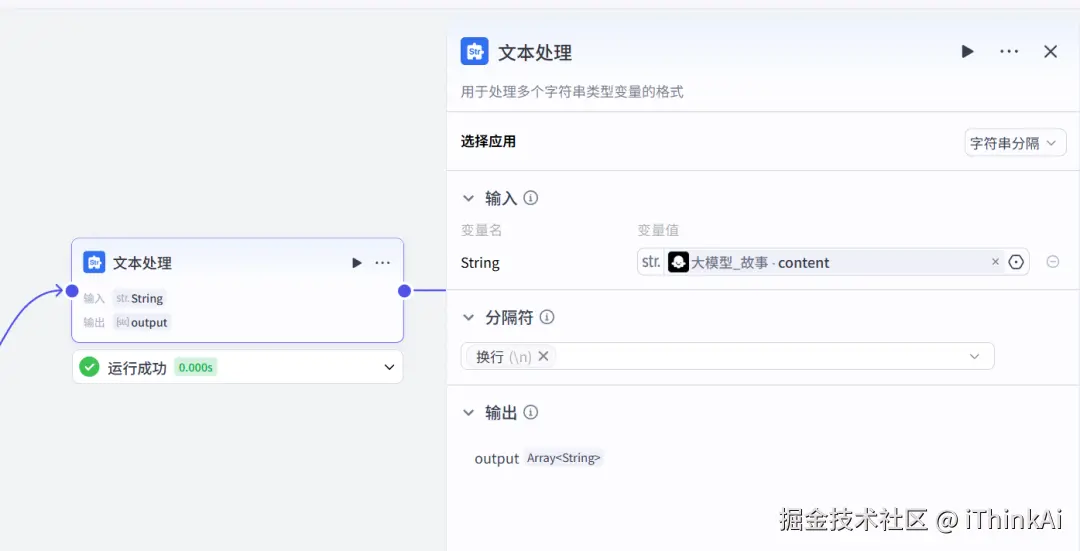Image resolution: width=1080 pixels, height=551 pixels.
Task: Click the info icon next to 输入
Action: (x=530, y=198)
